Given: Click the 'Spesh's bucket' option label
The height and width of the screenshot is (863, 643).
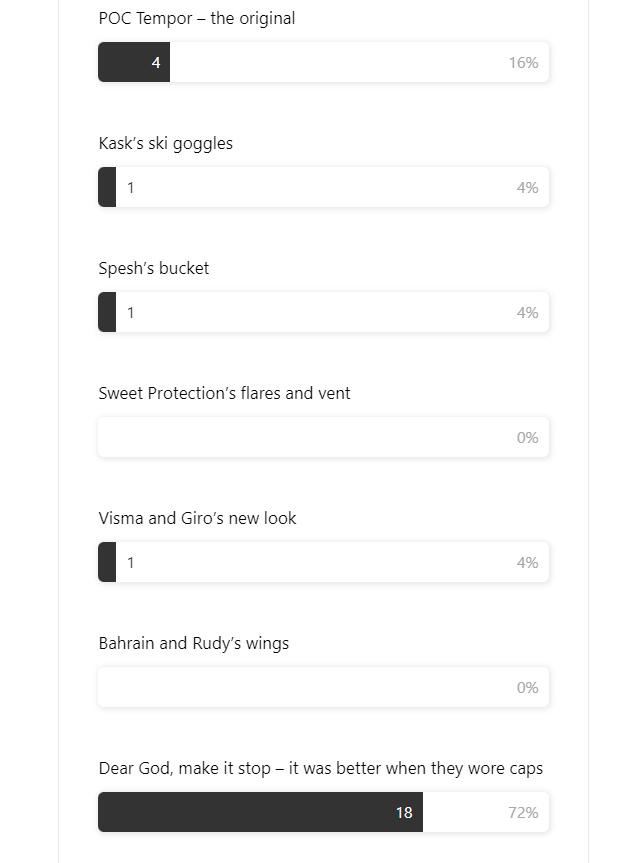Looking at the screenshot, I should click(154, 268).
